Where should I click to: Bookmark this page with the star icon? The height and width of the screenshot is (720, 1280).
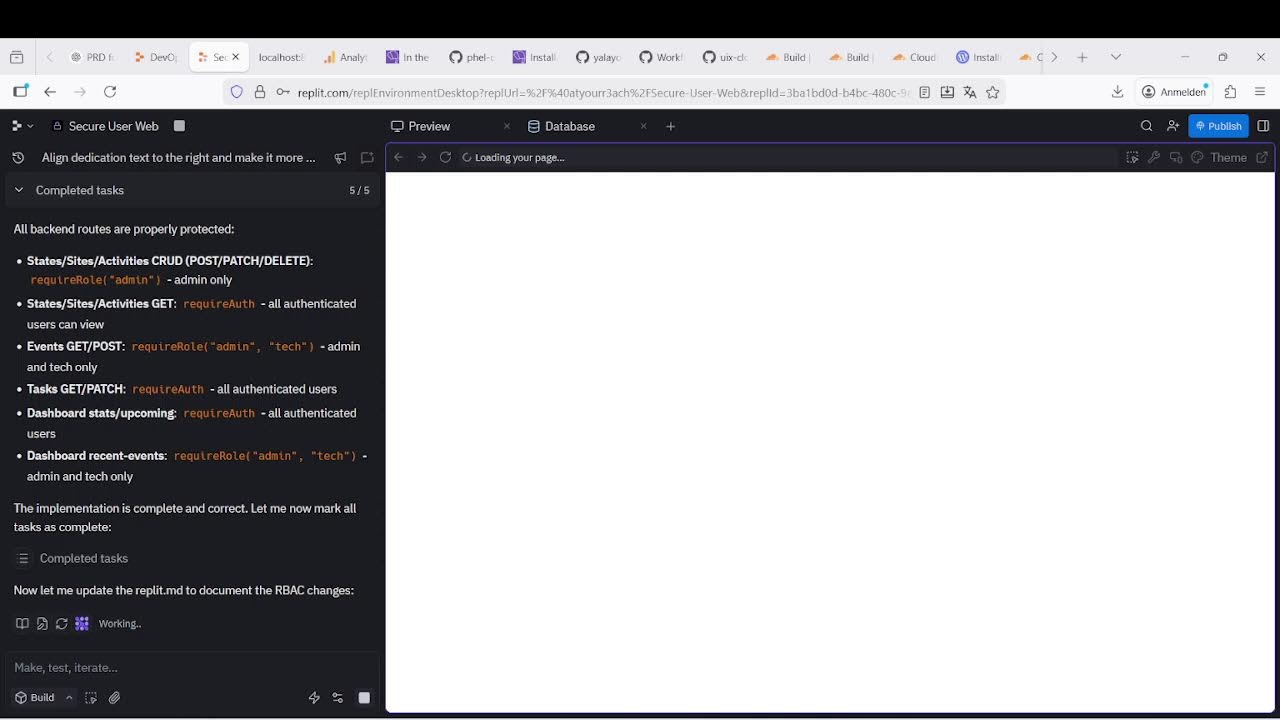coord(993,92)
